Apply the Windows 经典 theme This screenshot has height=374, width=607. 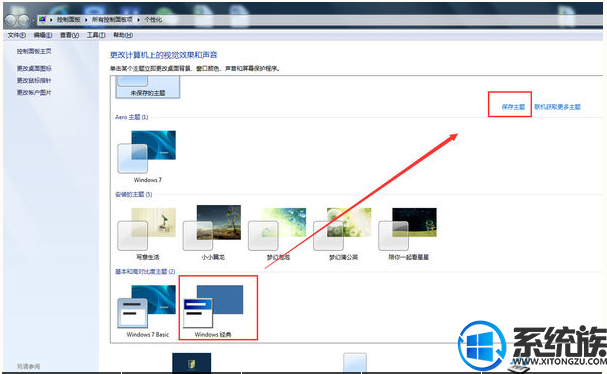213,311
